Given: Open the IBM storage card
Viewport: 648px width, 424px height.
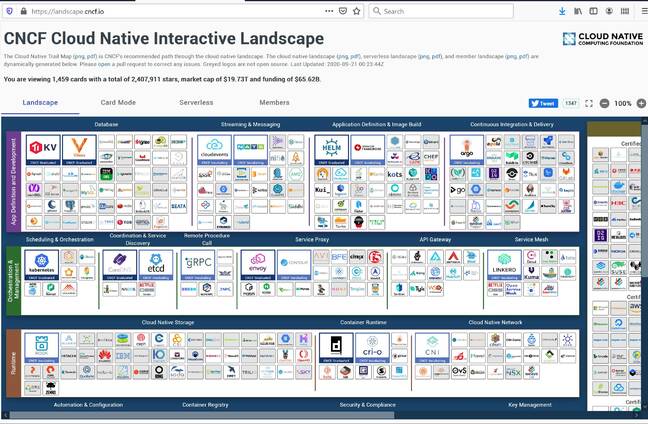Looking at the screenshot, I should coord(123,355).
